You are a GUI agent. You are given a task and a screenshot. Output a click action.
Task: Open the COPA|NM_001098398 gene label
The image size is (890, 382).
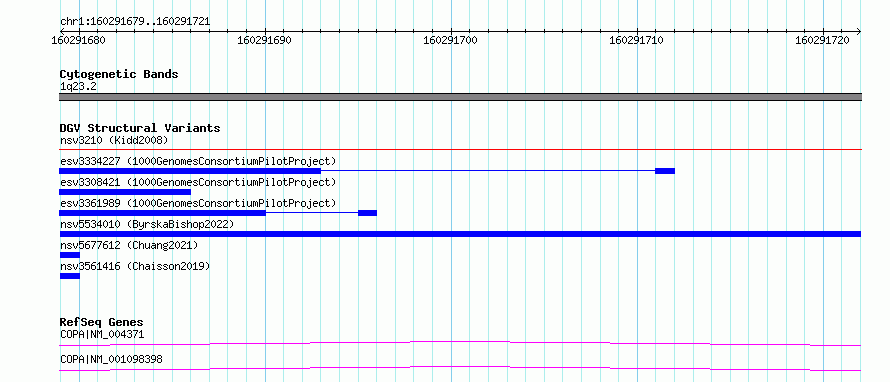pyautogui.click(x=111, y=359)
